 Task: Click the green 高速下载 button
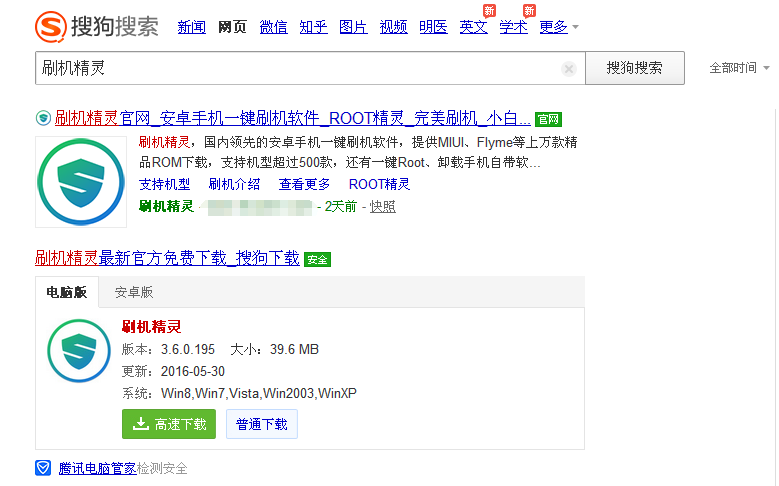click(169, 424)
